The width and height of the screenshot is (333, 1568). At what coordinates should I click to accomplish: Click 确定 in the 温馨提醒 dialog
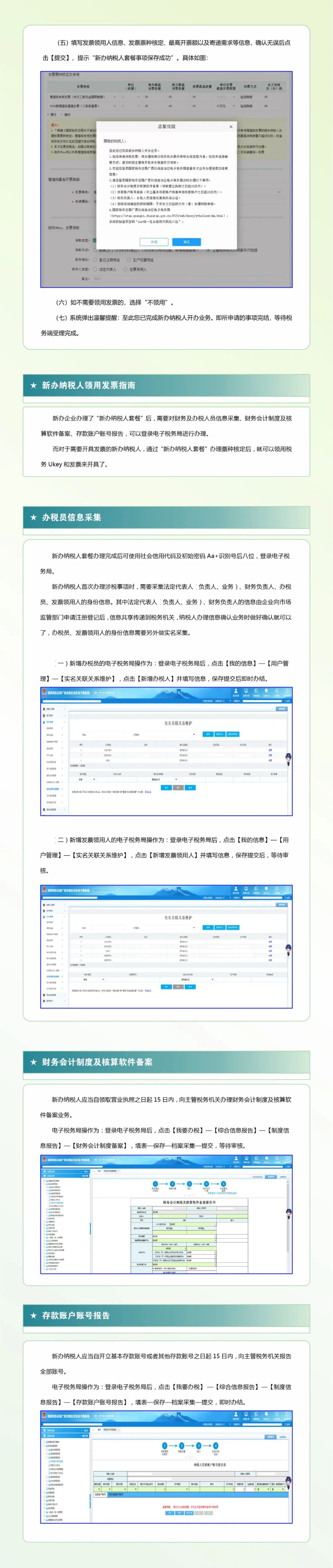point(187,241)
